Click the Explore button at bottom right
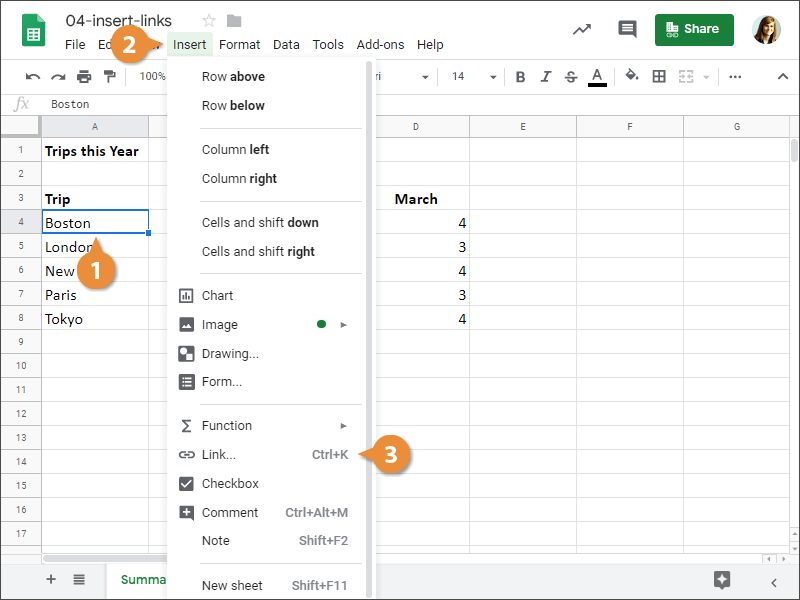The image size is (800, 600). [722, 580]
